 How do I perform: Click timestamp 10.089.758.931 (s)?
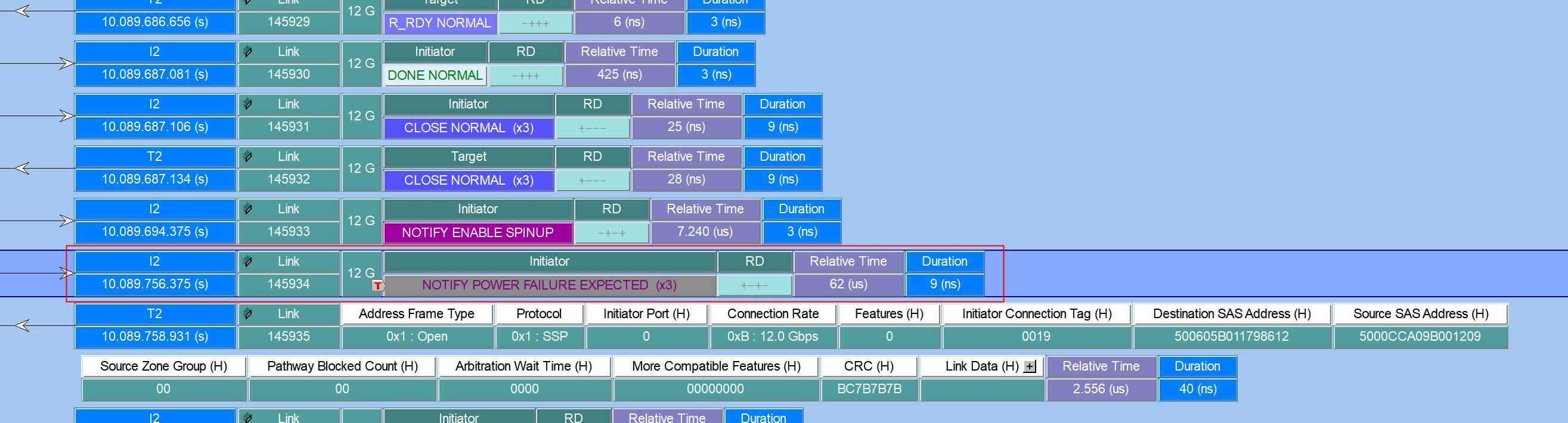154,337
